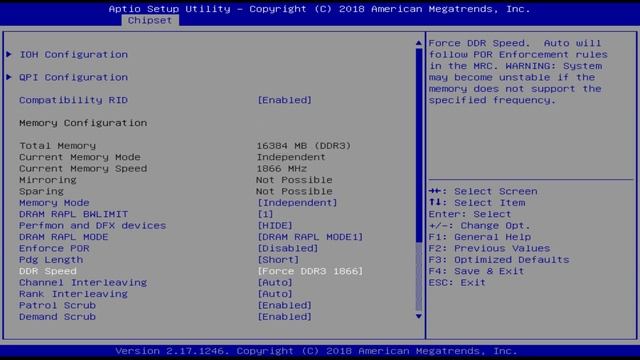Select the Memory Mode option
640x360 pixels.
54,203
